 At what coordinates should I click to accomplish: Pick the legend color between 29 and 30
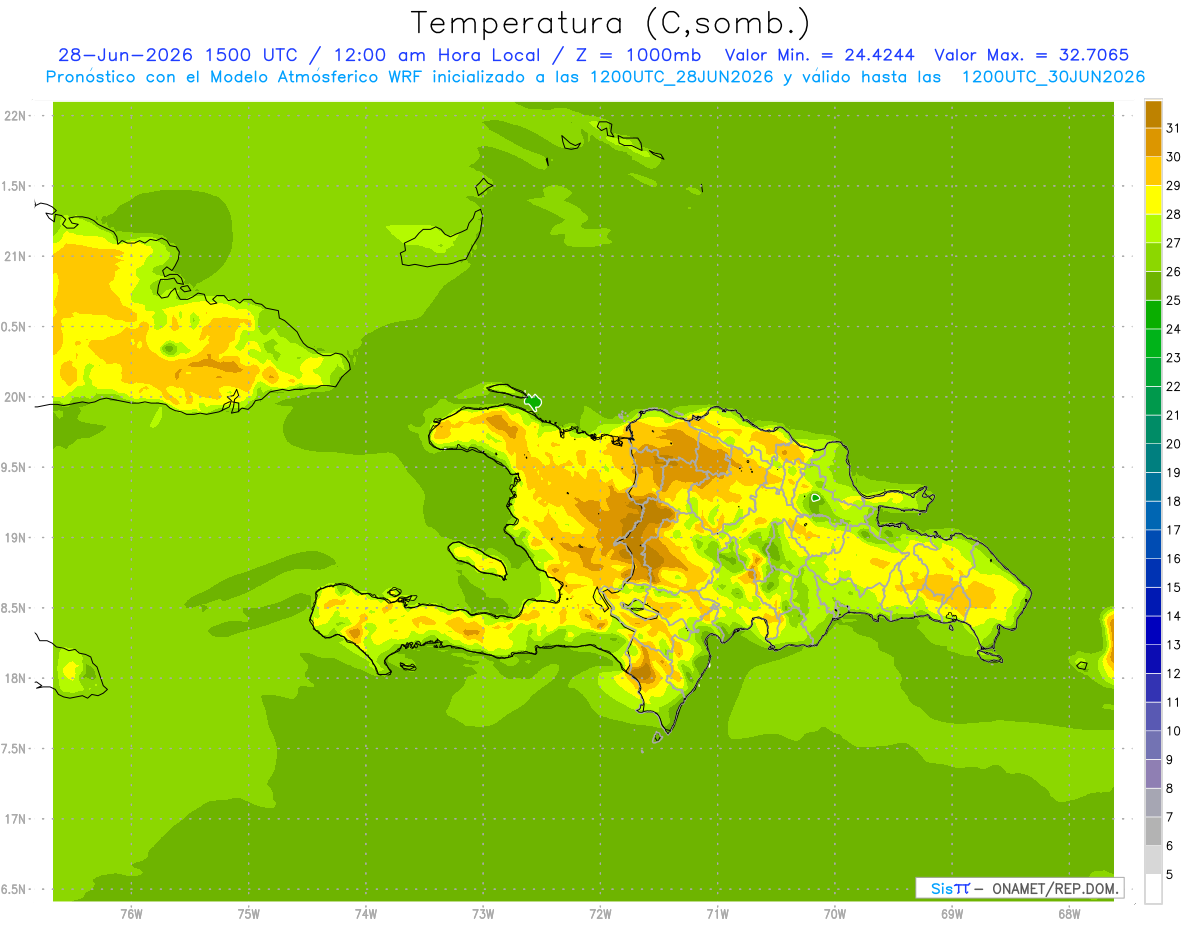coord(1153,171)
